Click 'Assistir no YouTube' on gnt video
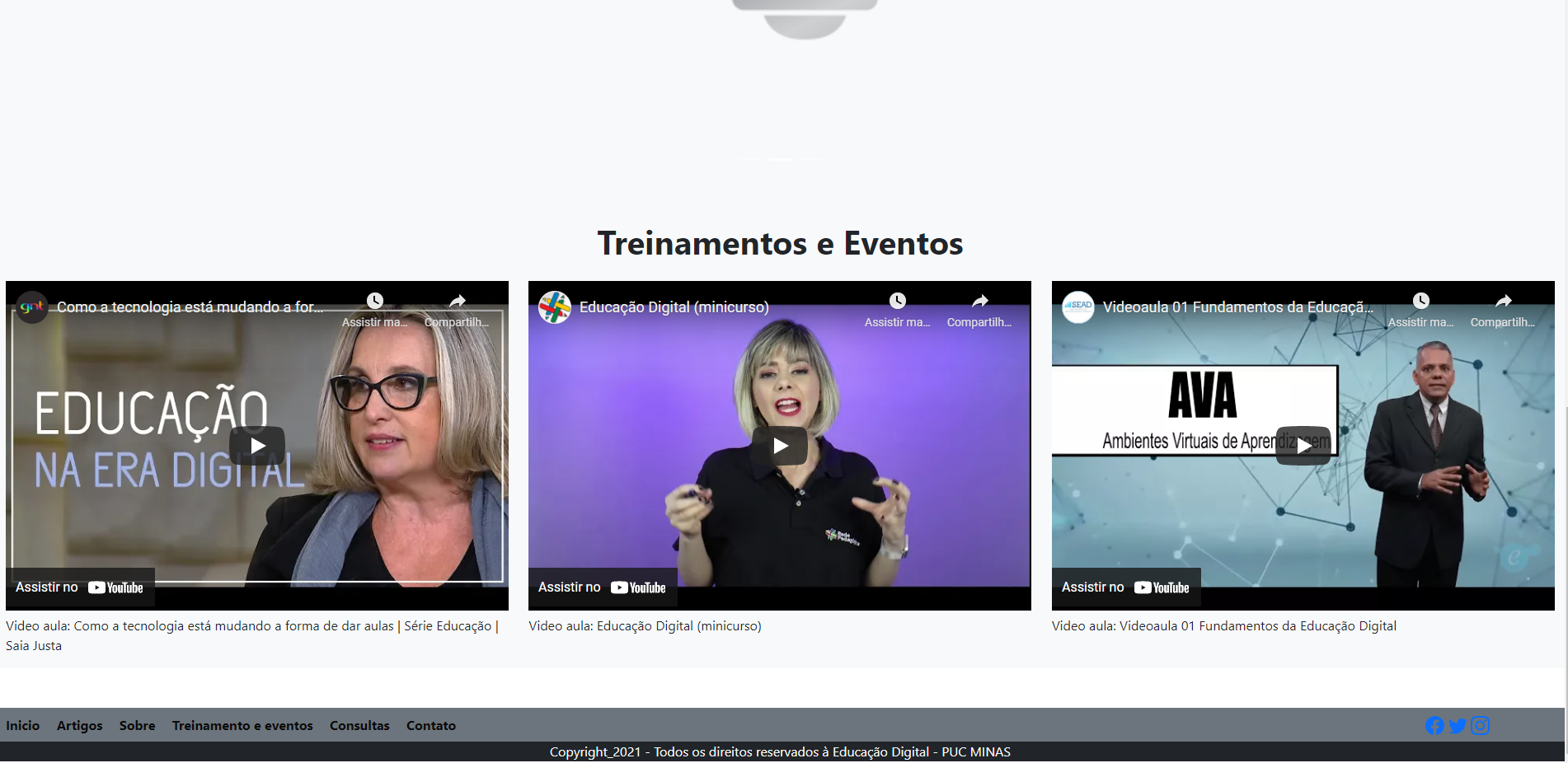Screen dimensions: 1568x763 click(x=80, y=587)
